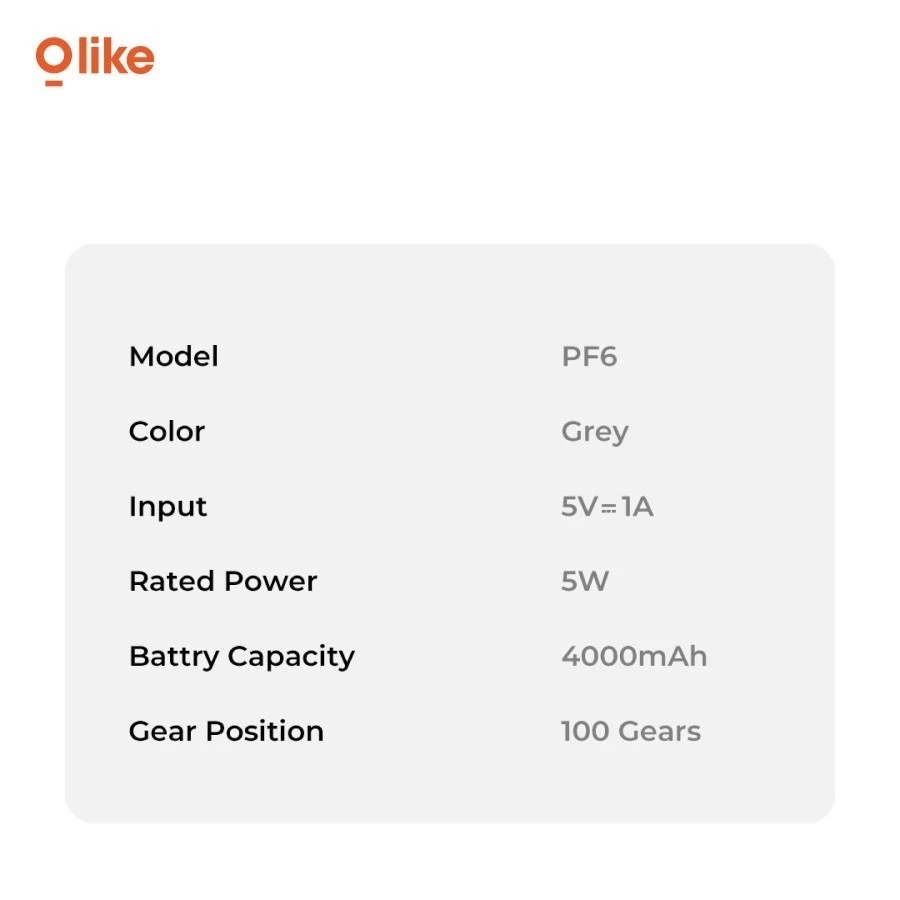
Task: Select the Model label
Action: pos(173,357)
